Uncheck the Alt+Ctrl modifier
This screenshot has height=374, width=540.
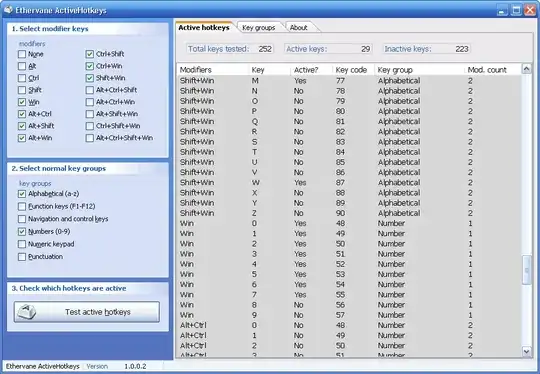pyautogui.click(x=22, y=114)
